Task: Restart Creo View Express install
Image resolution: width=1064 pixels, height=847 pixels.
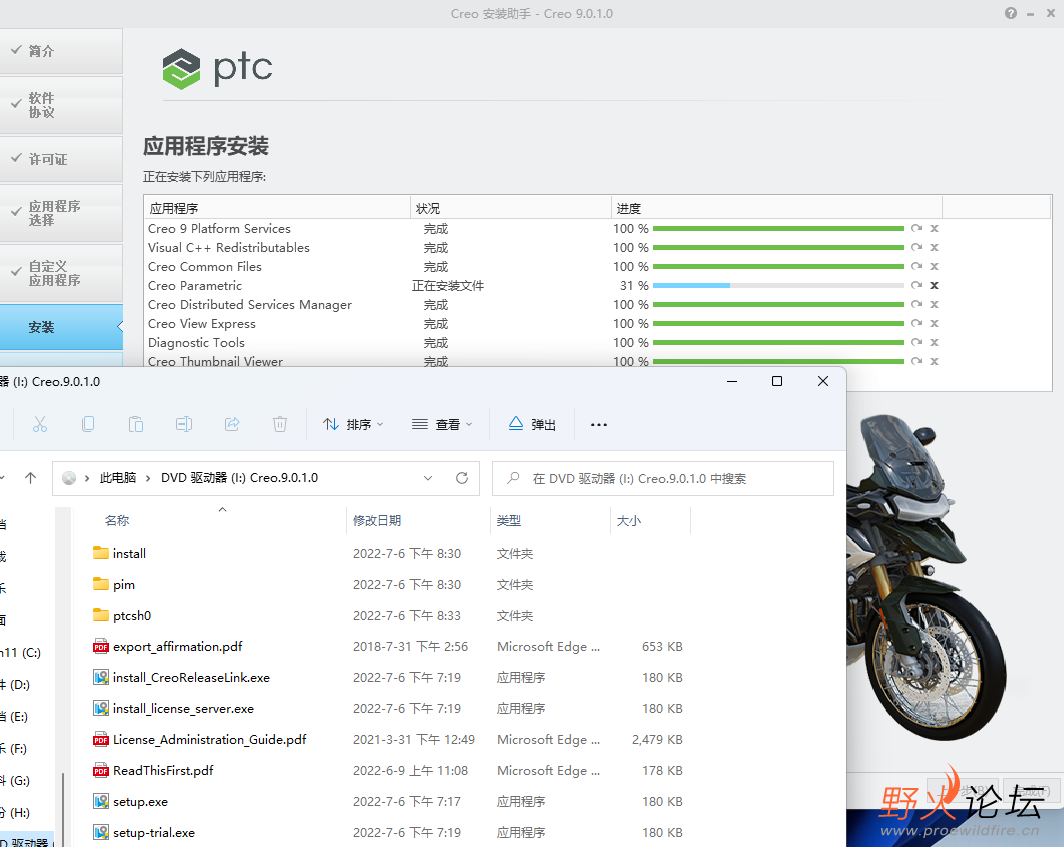Action: click(916, 324)
